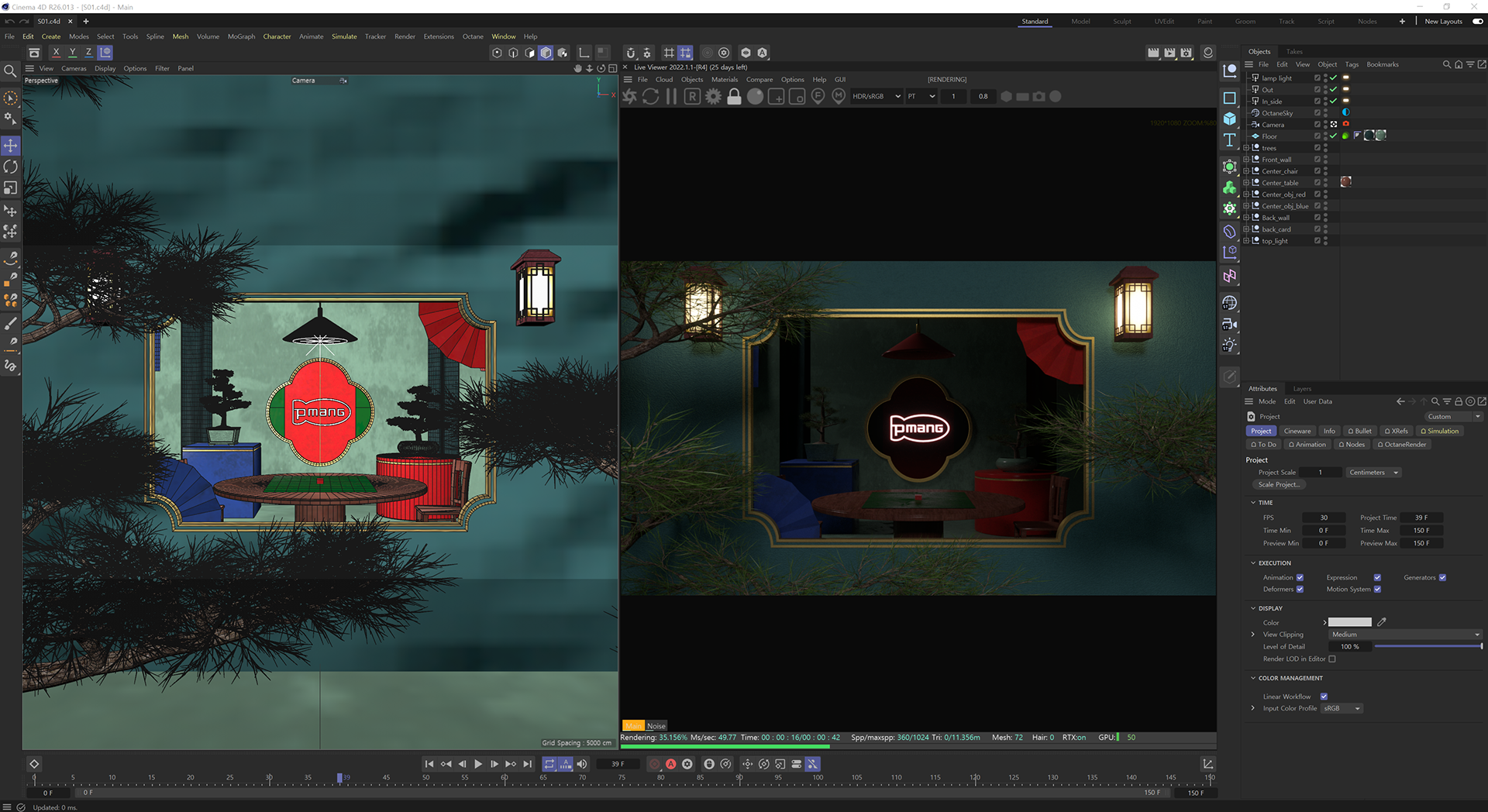Click the Scale Project... button
1488x812 pixels.
(1279, 485)
